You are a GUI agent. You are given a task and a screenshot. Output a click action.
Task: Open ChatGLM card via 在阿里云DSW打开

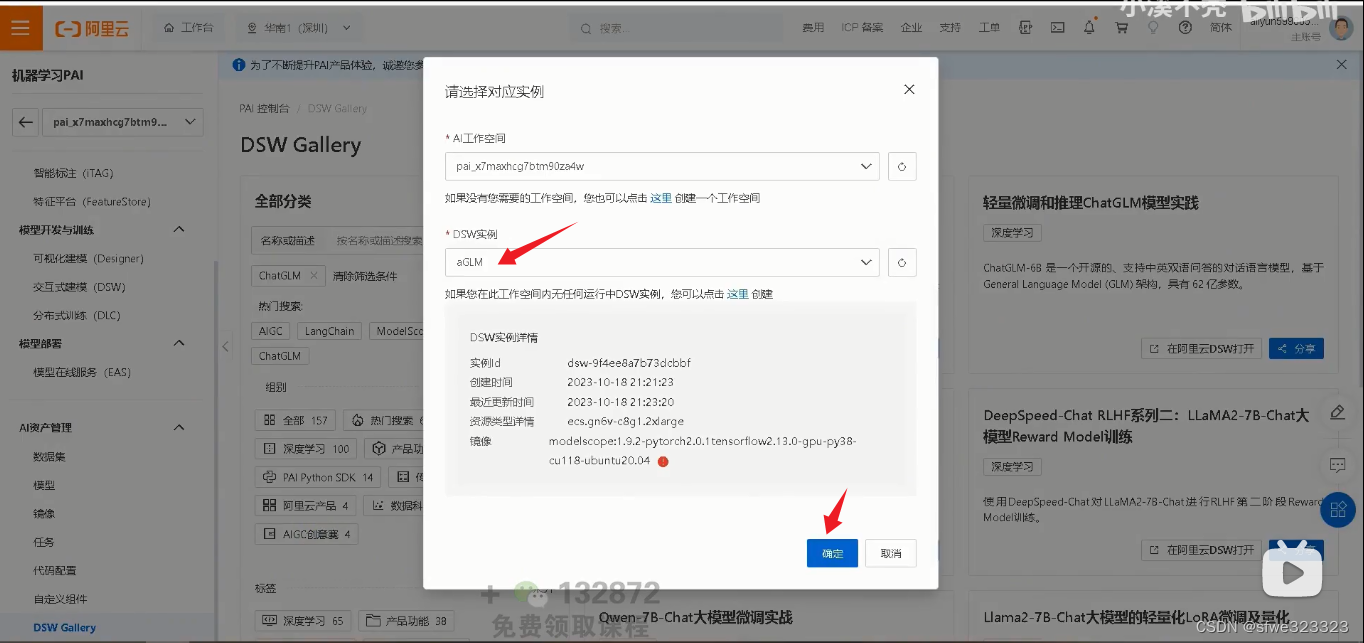(1201, 349)
